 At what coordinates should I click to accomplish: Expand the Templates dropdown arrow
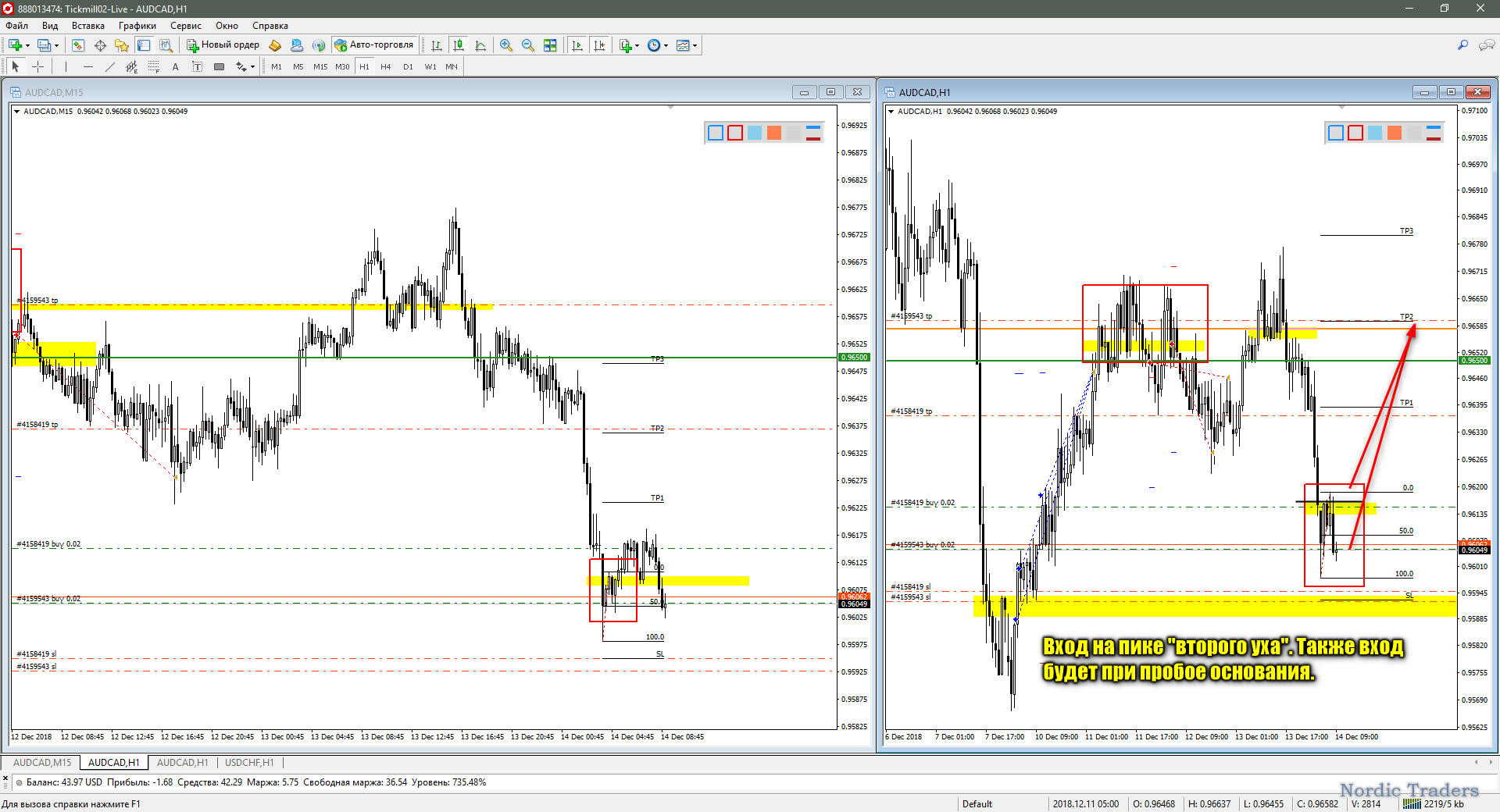(x=695, y=45)
